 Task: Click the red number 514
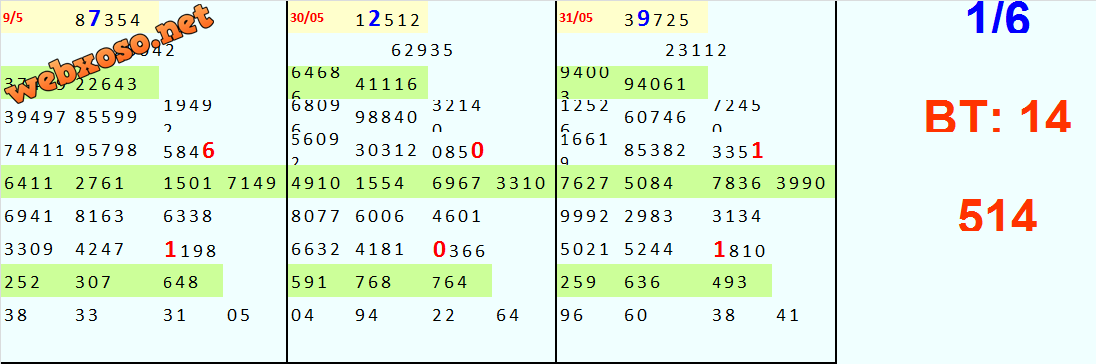pos(997,216)
